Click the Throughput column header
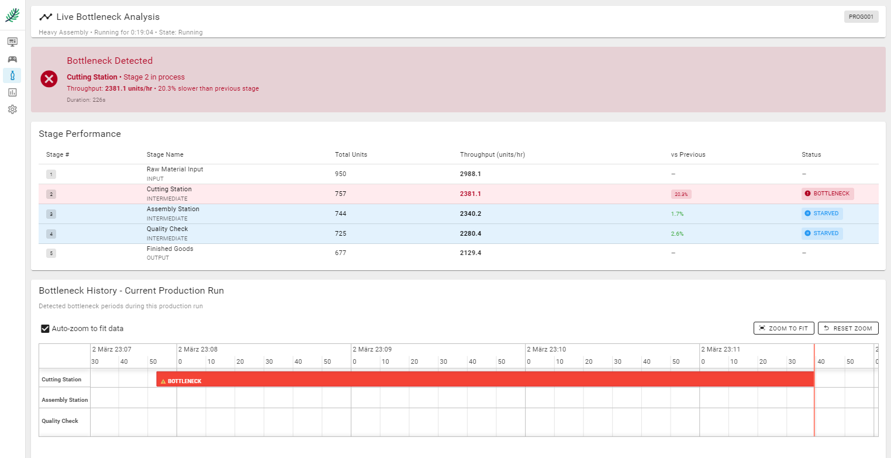Image resolution: width=891 pixels, height=458 pixels. click(x=492, y=155)
